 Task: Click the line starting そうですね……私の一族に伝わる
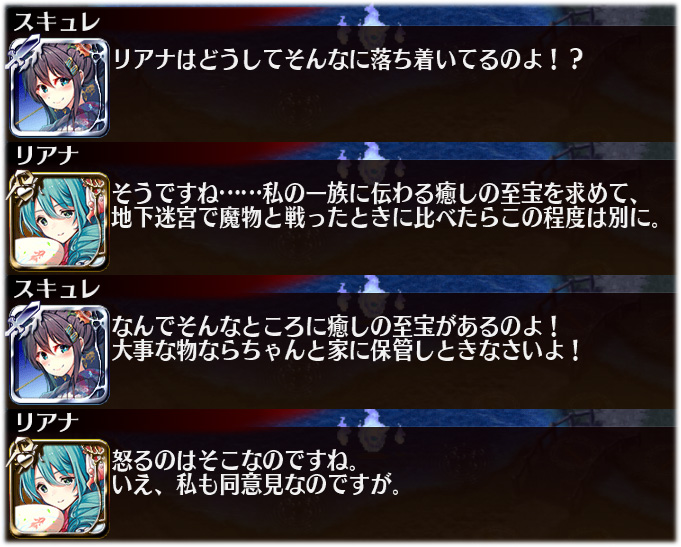click(376, 193)
